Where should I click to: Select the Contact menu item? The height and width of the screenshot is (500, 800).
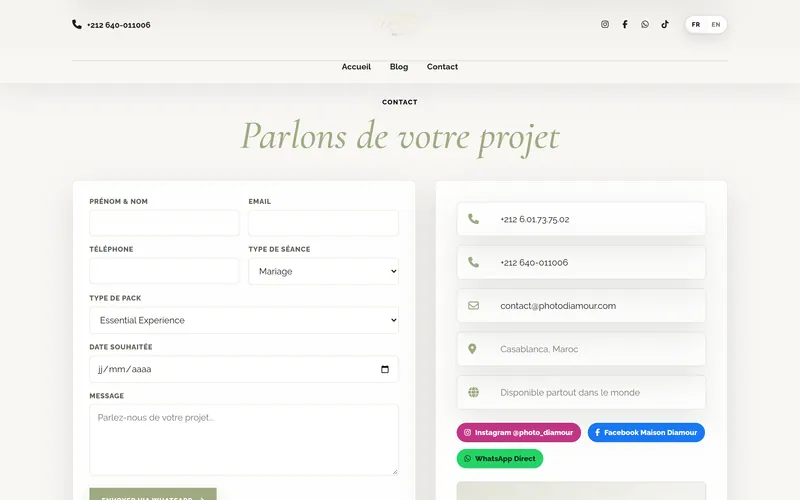pyautogui.click(x=442, y=67)
